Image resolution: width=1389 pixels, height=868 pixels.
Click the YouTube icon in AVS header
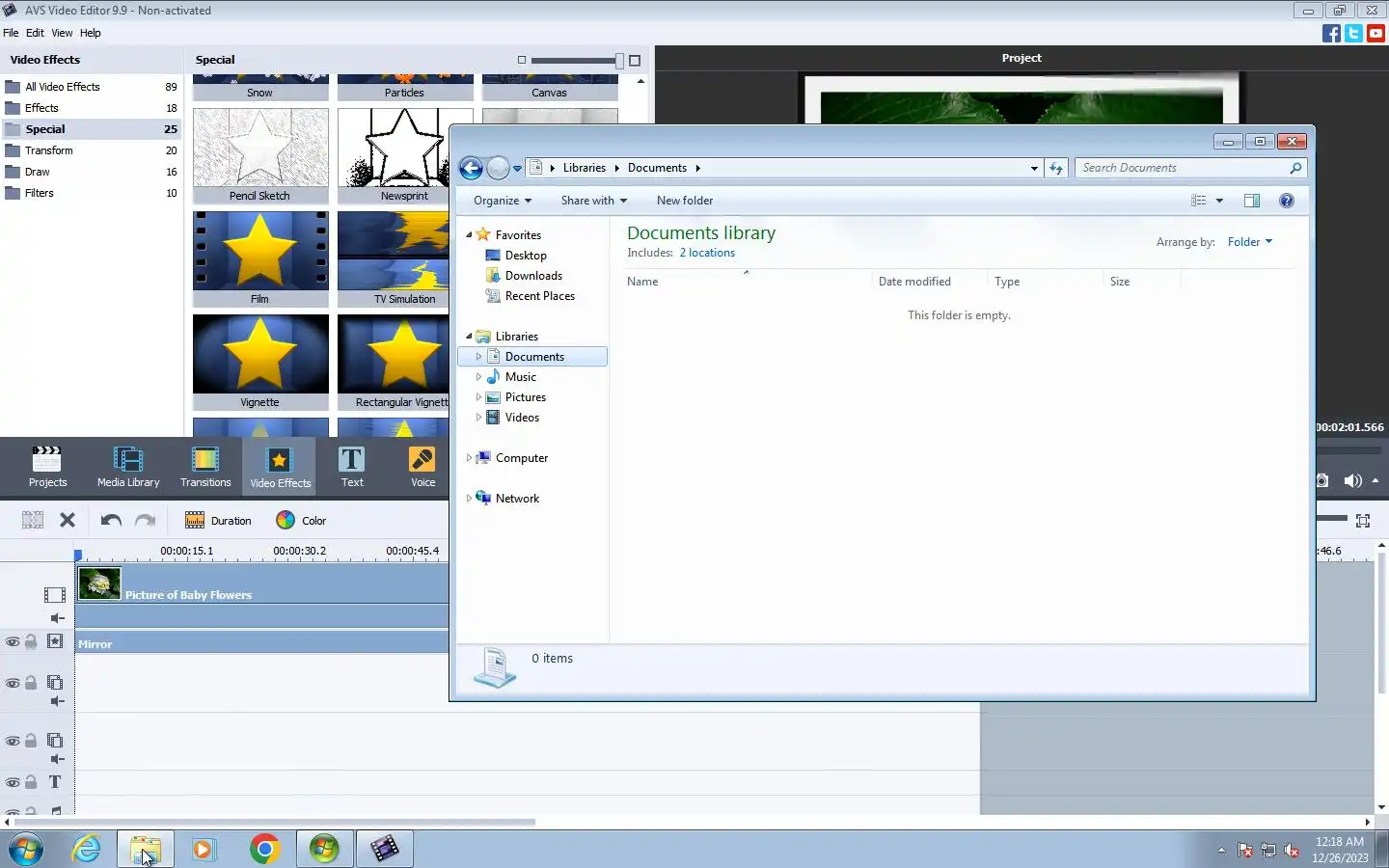tap(1376, 33)
